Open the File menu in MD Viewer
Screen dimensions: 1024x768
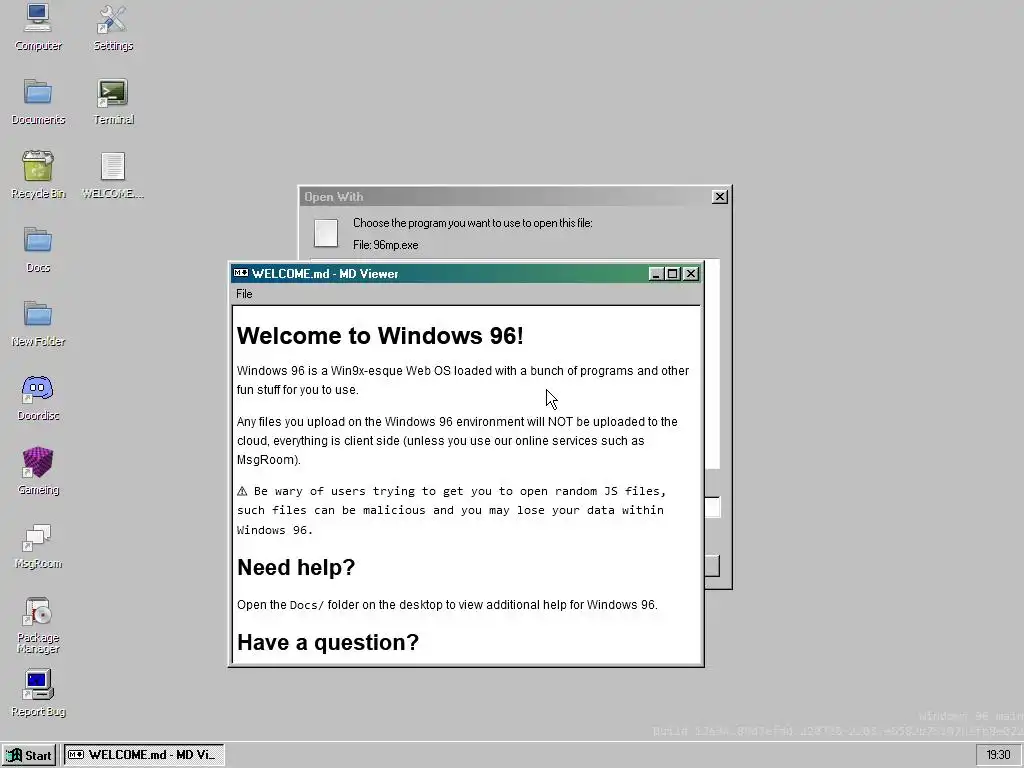click(244, 294)
